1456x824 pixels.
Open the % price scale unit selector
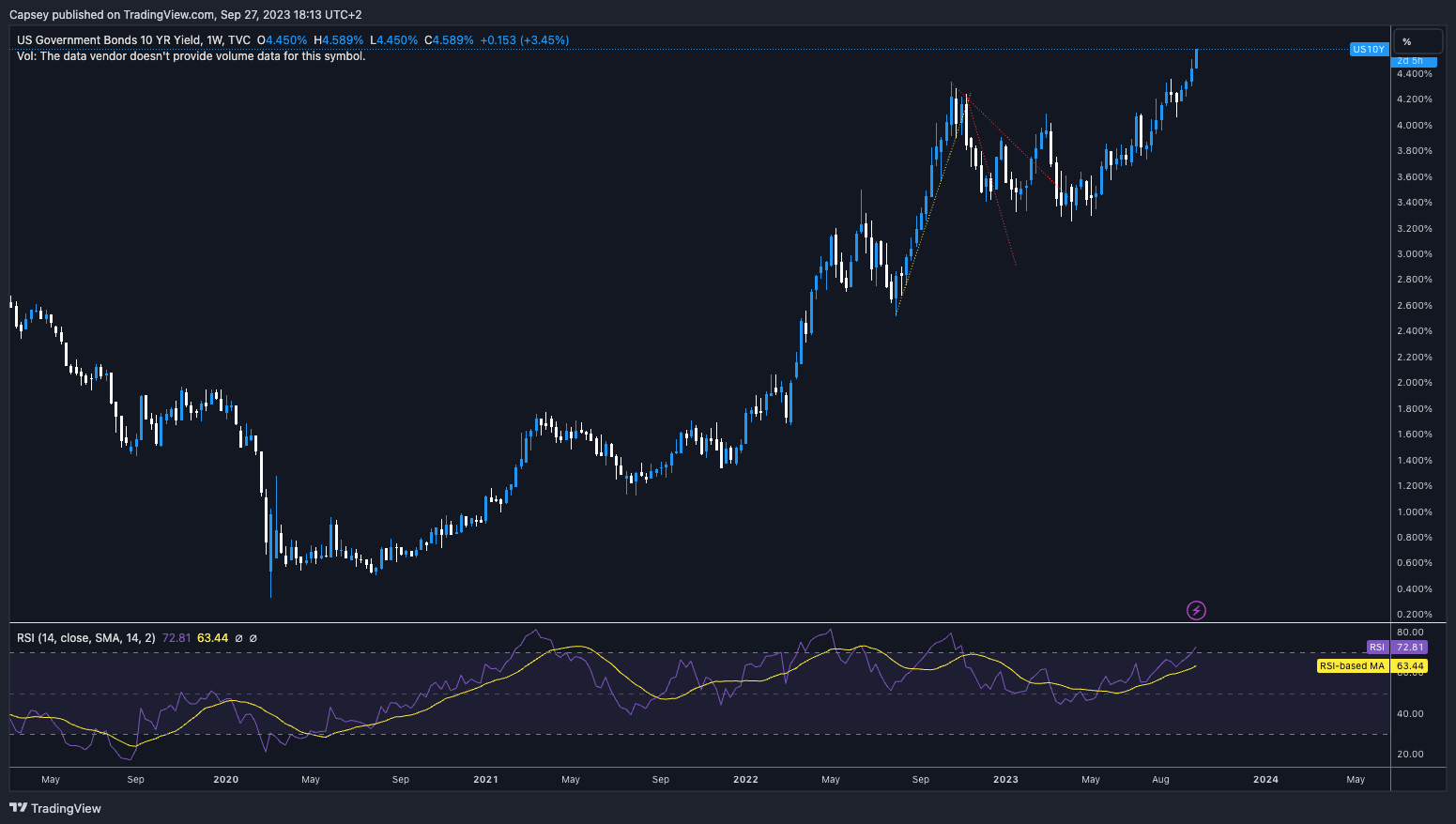coord(1417,41)
